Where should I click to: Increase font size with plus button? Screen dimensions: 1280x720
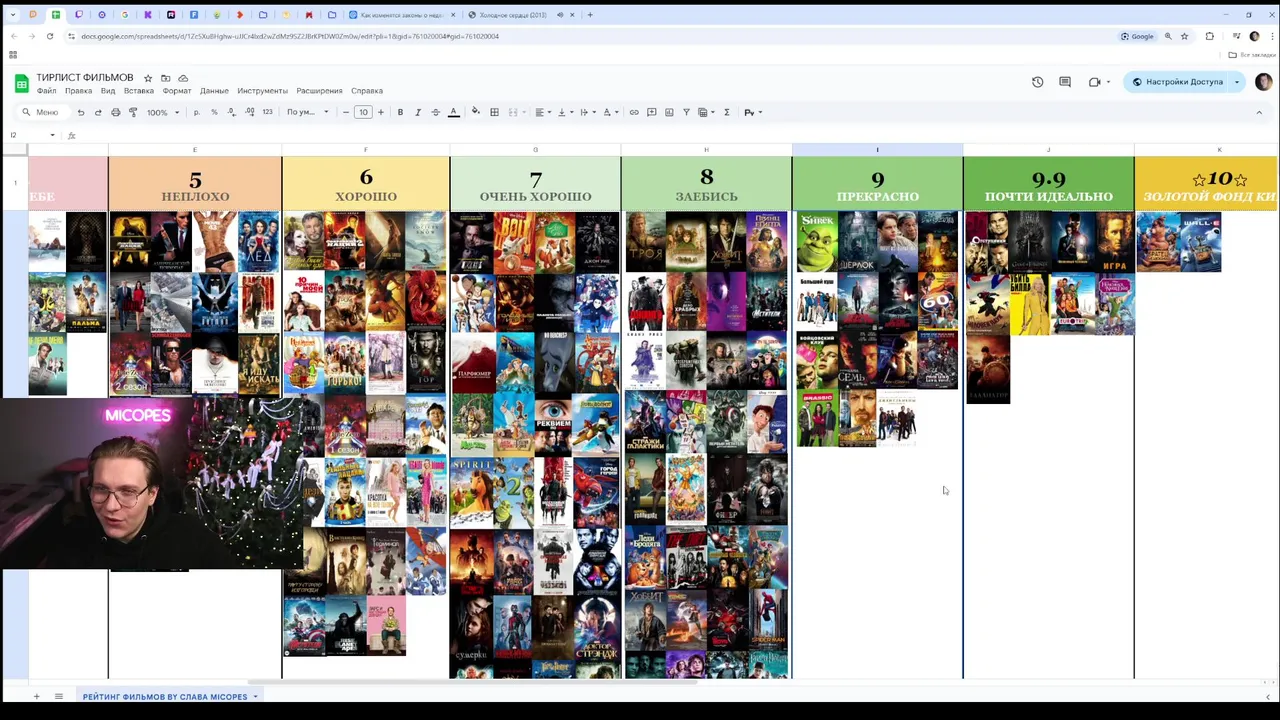[380, 112]
